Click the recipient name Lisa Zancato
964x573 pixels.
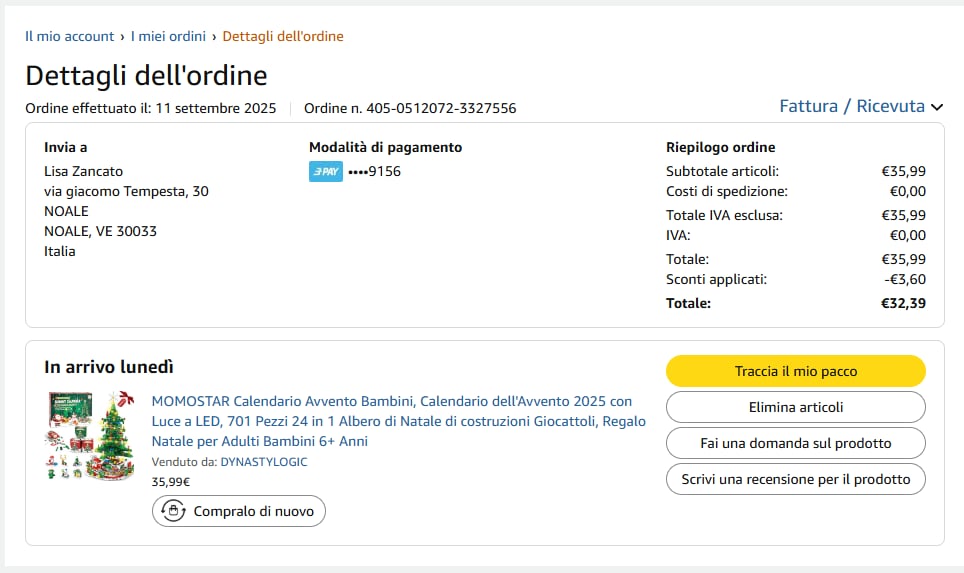point(84,171)
